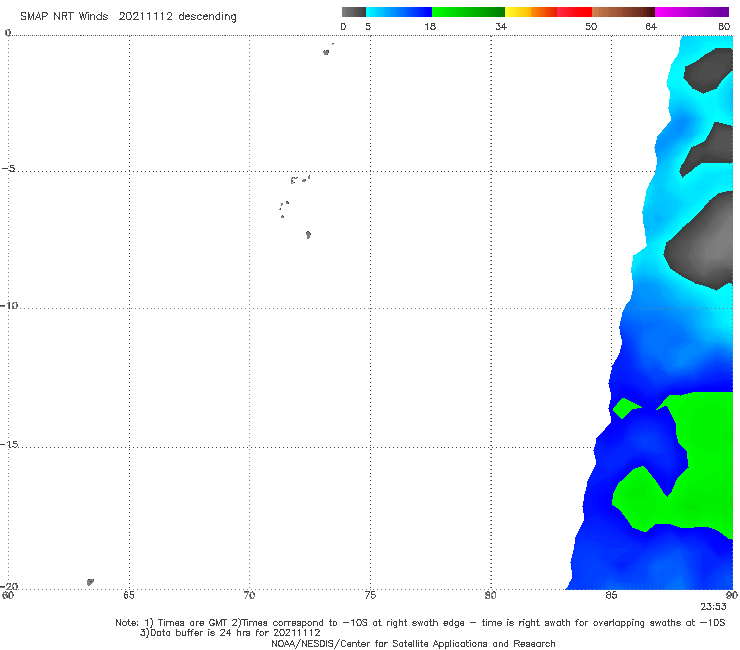Click the magenta-purple segment of the color bar
This screenshot has height=650, width=740.
[x=692, y=12]
